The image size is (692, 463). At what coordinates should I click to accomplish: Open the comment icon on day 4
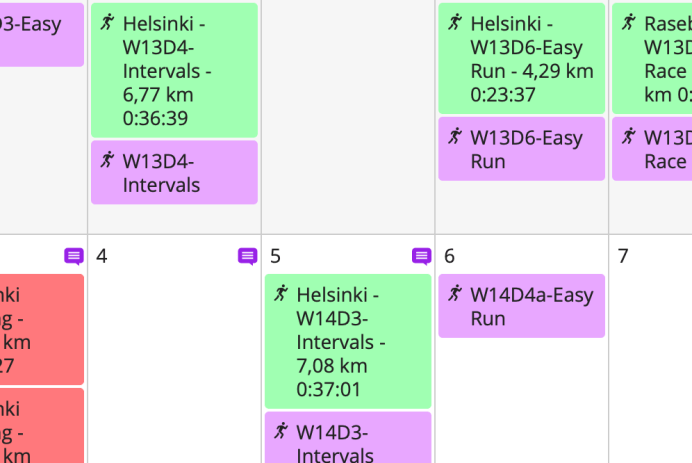pos(248,257)
